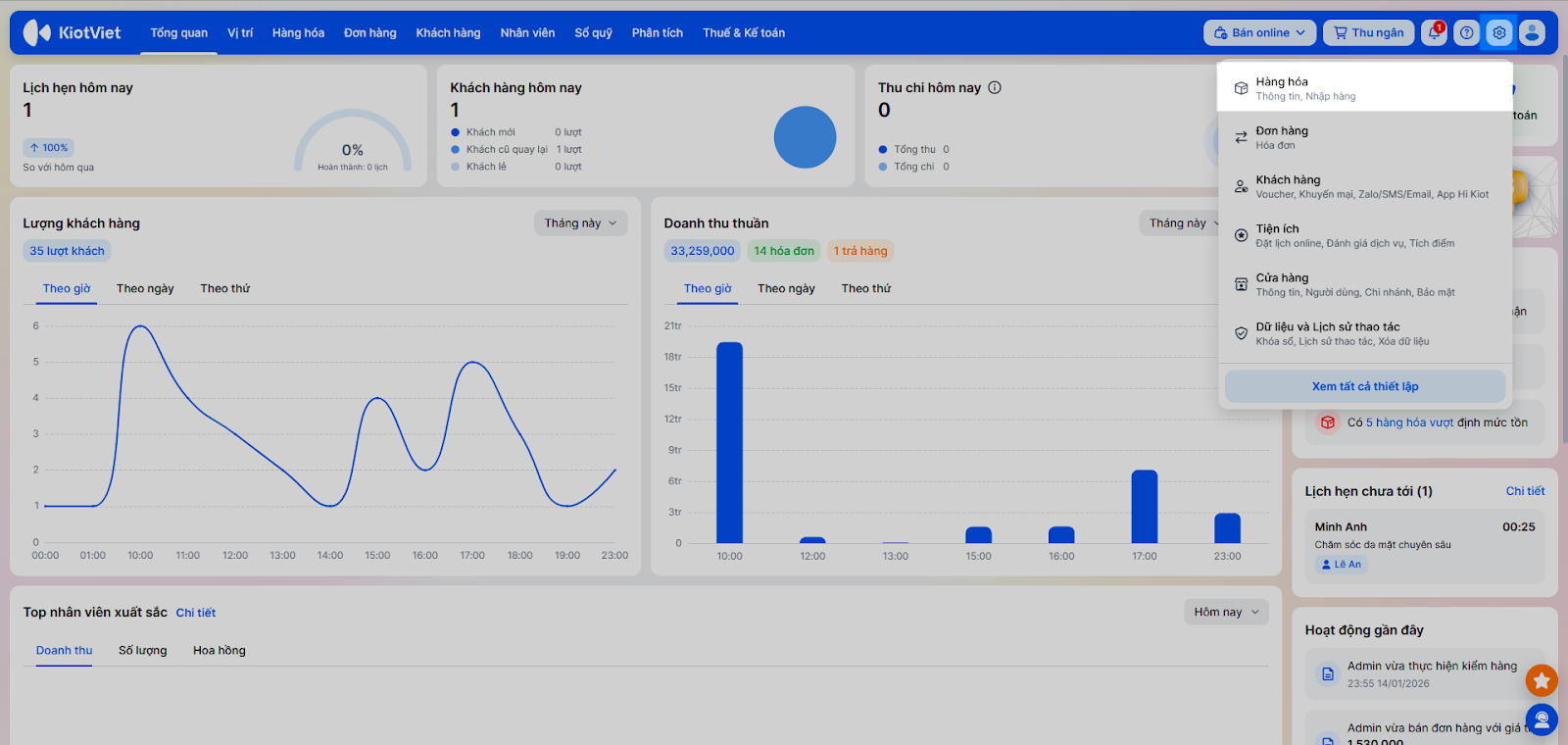Open Chi tiết link for Top nhân viên xuất sắc

196,613
